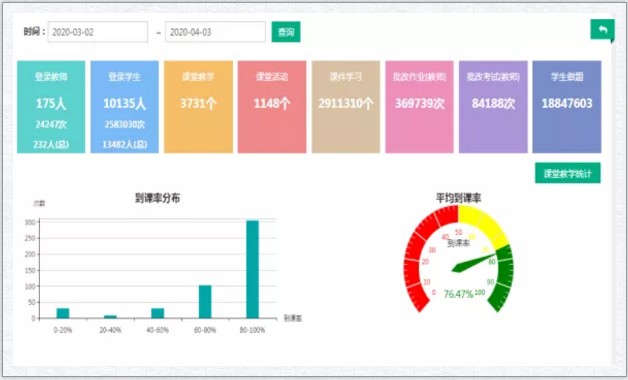Click the 76.47% gauge value text
This screenshot has width=628, height=380.
coord(459,294)
